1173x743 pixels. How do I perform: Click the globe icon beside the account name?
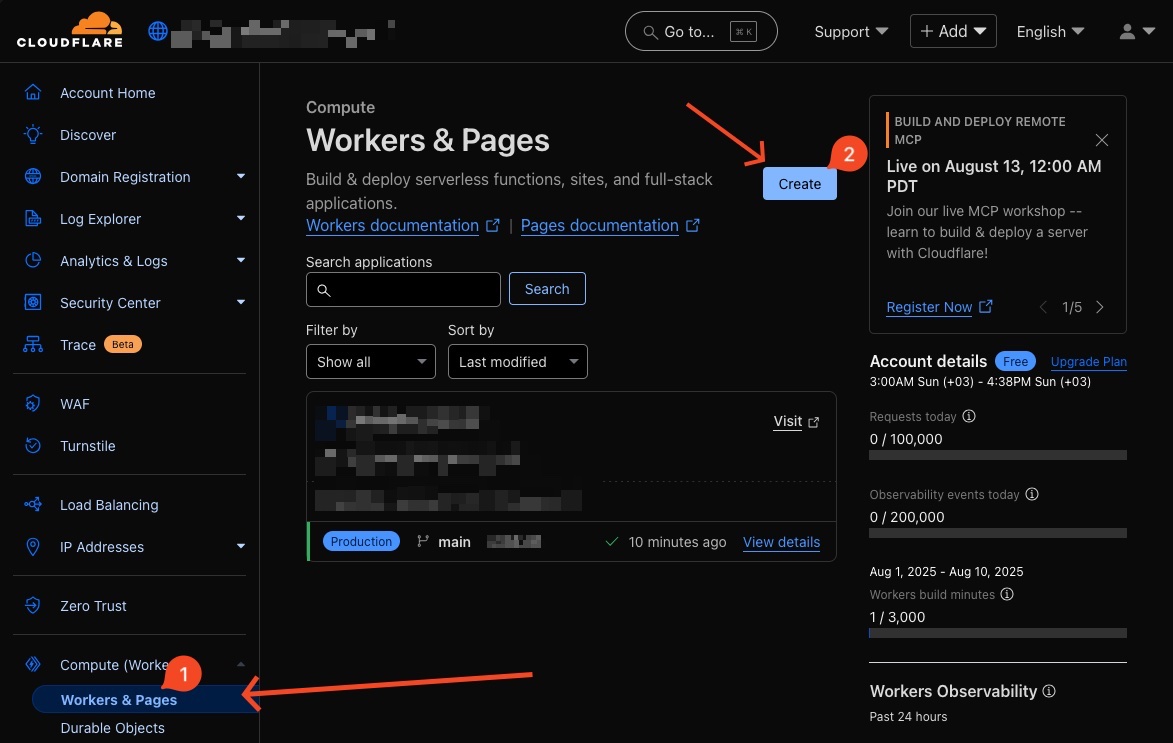pos(158,31)
